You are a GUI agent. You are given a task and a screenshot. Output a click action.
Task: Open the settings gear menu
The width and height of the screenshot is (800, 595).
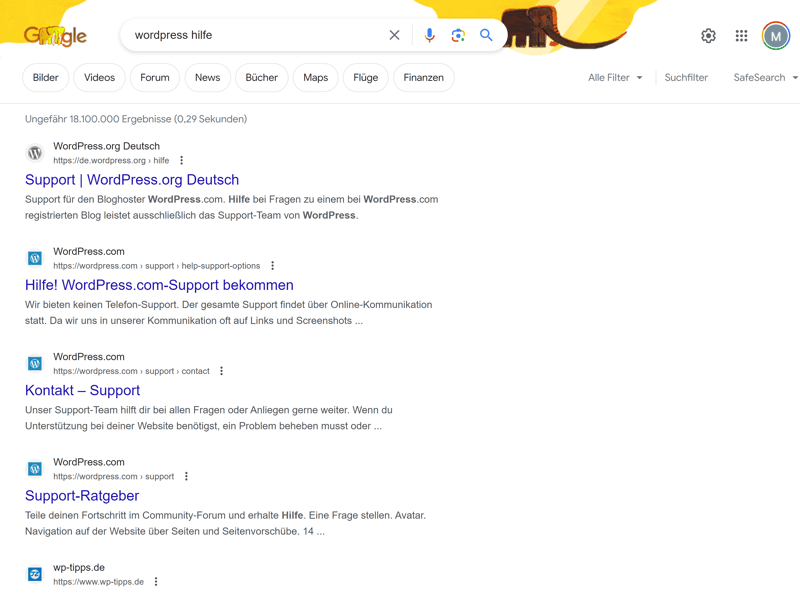click(x=708, y=36)
